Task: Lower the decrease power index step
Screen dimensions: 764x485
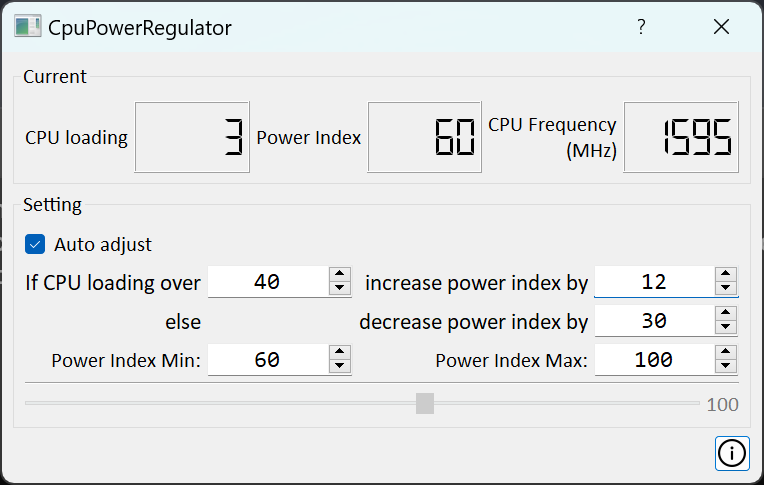Action: (x=727, y=328)
